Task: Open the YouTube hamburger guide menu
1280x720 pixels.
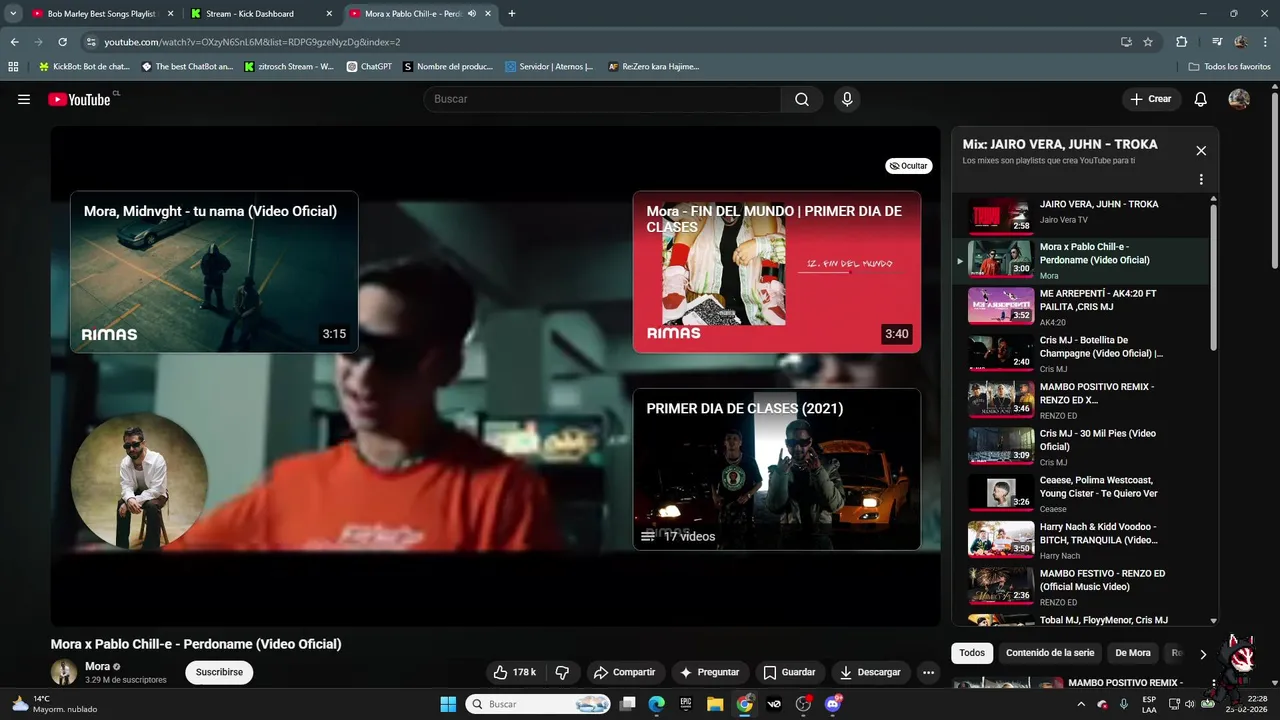Action: (x=24, y=99)
